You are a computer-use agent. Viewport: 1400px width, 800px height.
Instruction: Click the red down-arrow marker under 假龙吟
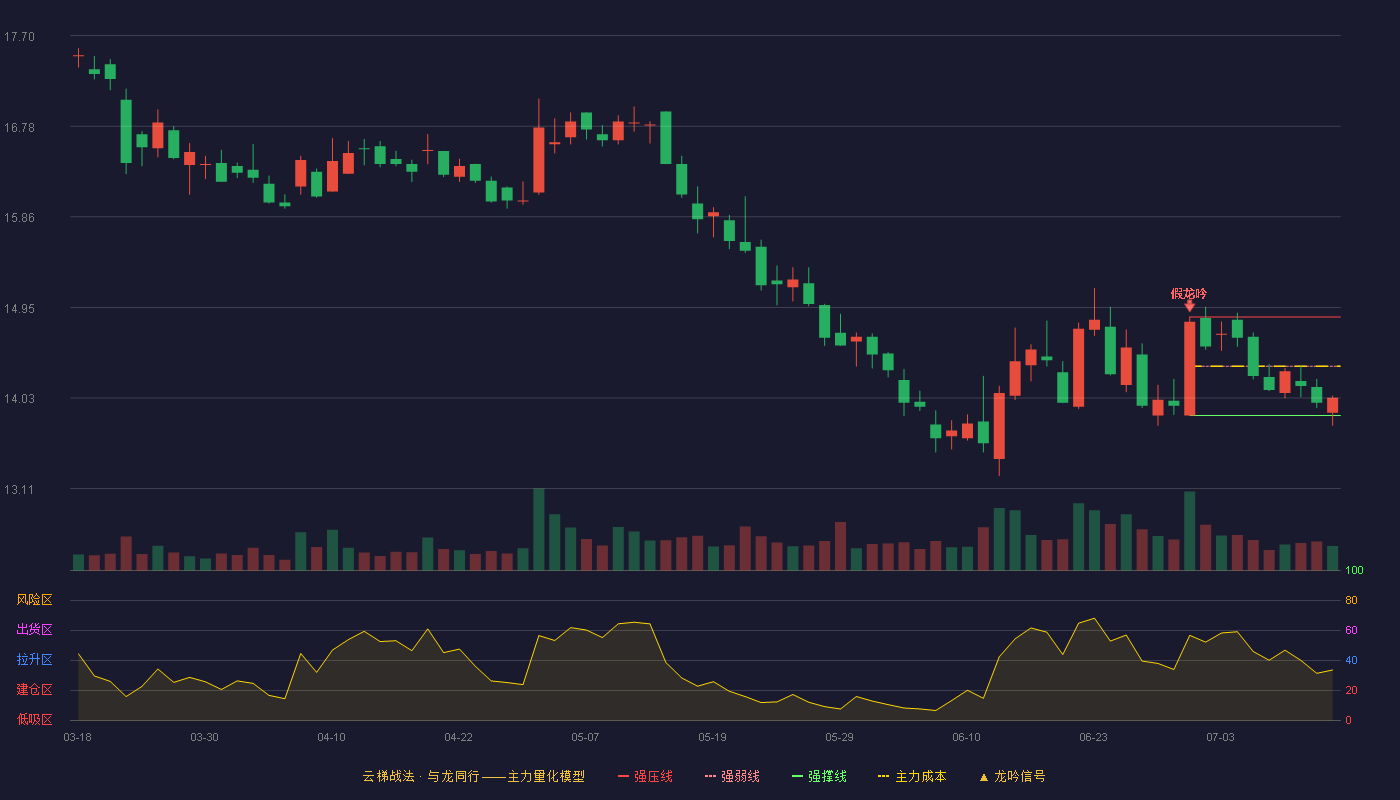[x=1189, y=307]
